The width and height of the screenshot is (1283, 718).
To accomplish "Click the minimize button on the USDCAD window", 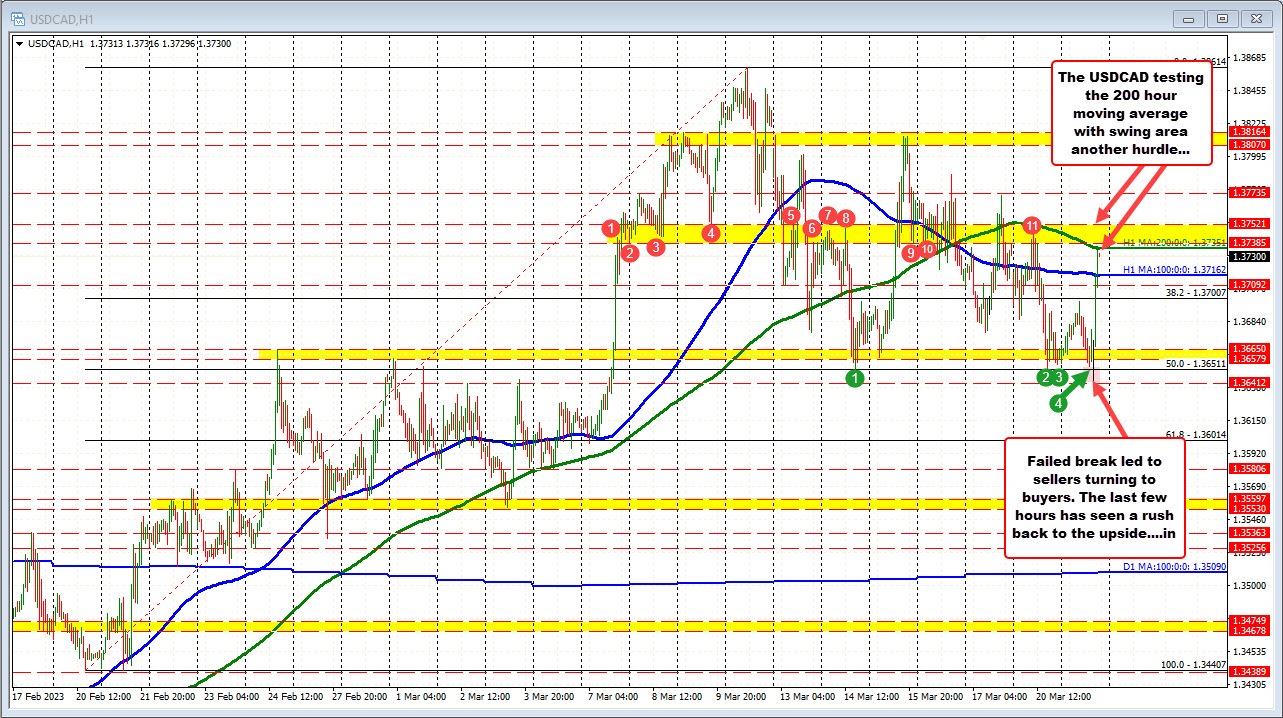I will pos(1188,18).
